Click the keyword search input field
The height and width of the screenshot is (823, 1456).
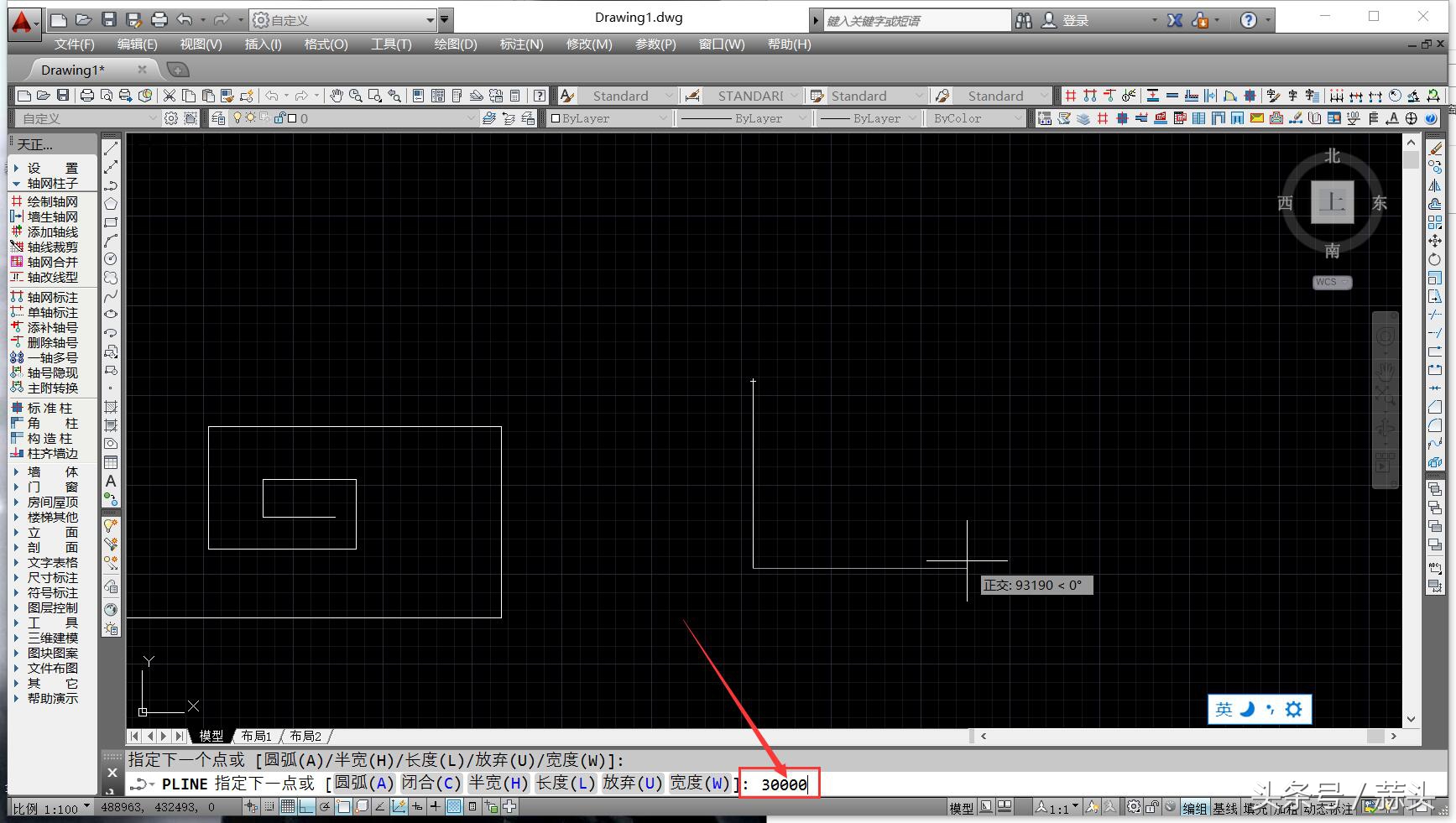pos(917,20)
